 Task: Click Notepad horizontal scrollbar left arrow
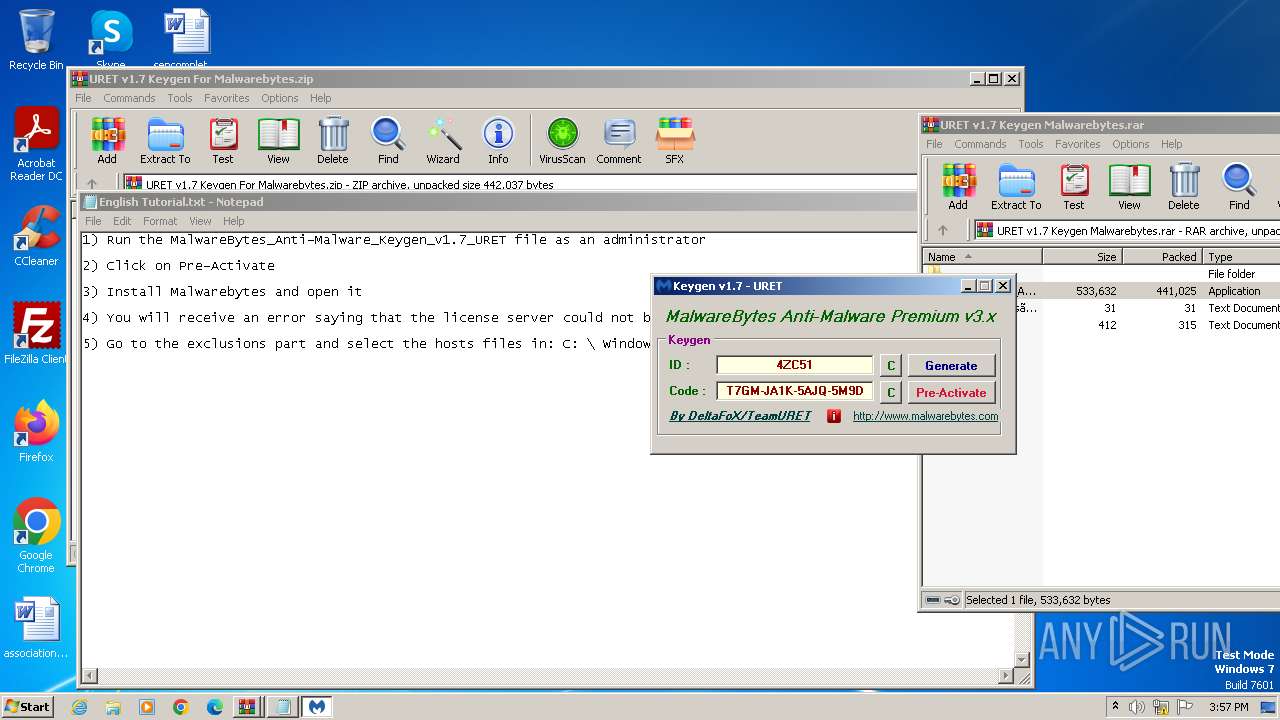[x=89, y=677]
